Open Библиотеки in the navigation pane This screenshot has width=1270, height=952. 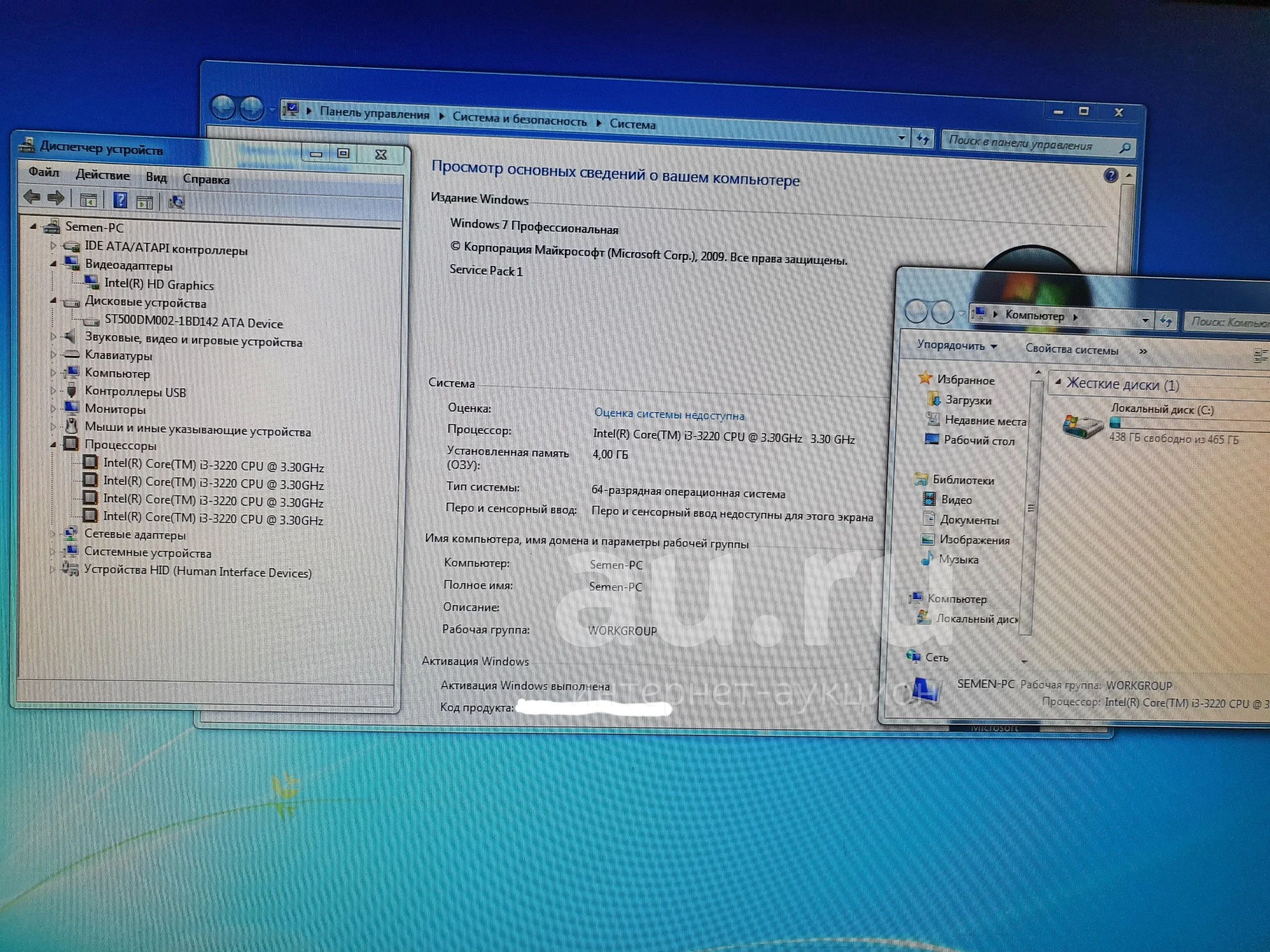(x=963, y=480)
